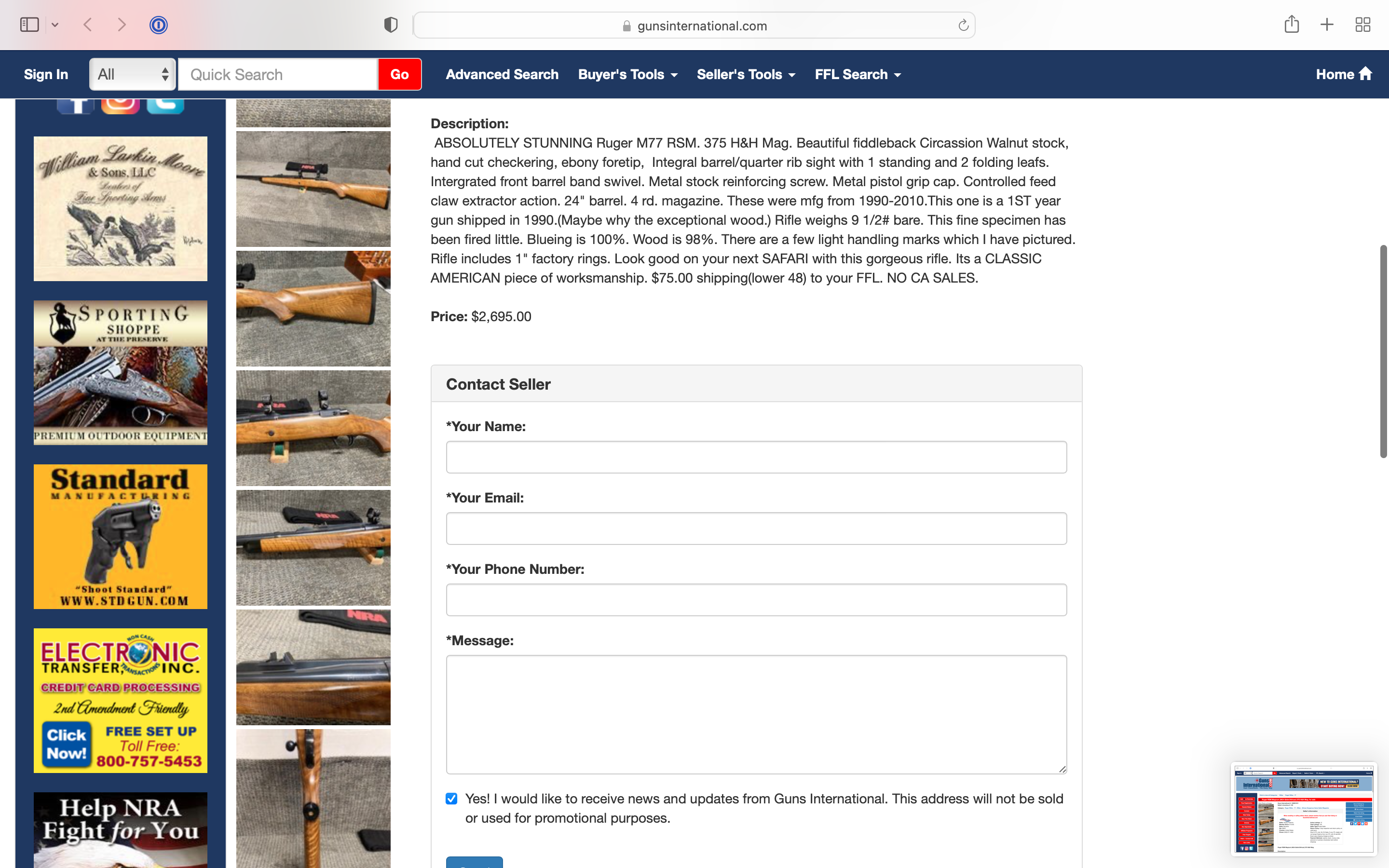Viewport: 1389px width, 868px height.
Task: Click the Your Email input field
Action: (757, 528)
